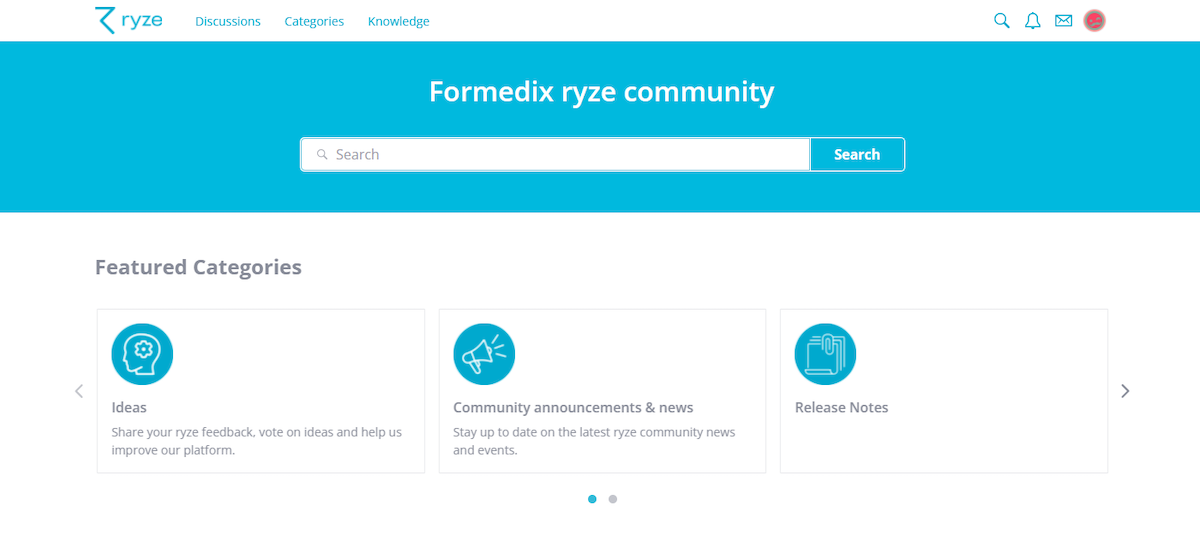Open notifications bell icon
The height and width of the screenshot is (554, 1200).
pyautogui.click(x=1033, y=20)
